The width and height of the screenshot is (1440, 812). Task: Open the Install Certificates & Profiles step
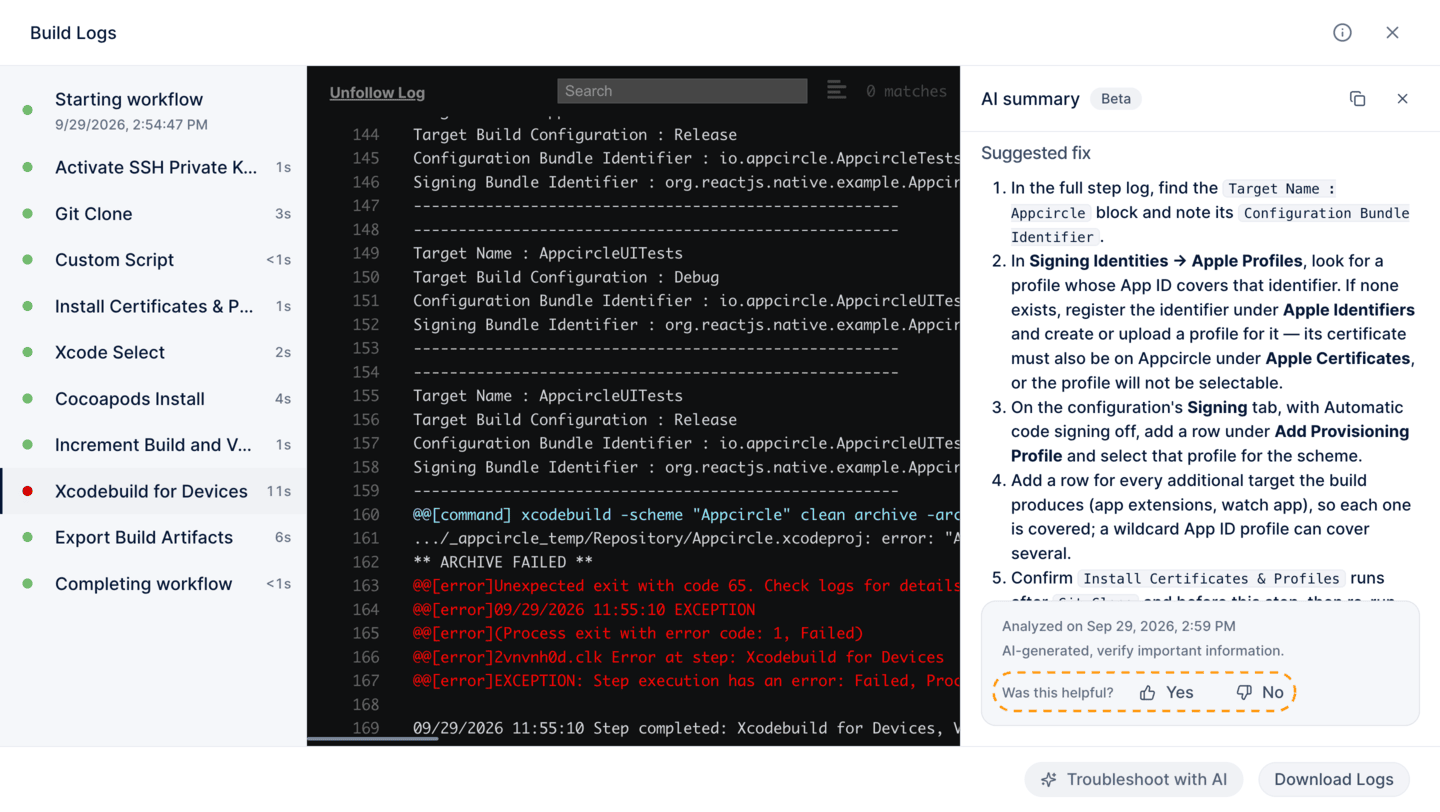pyautogui.click(x=153, y=306)
